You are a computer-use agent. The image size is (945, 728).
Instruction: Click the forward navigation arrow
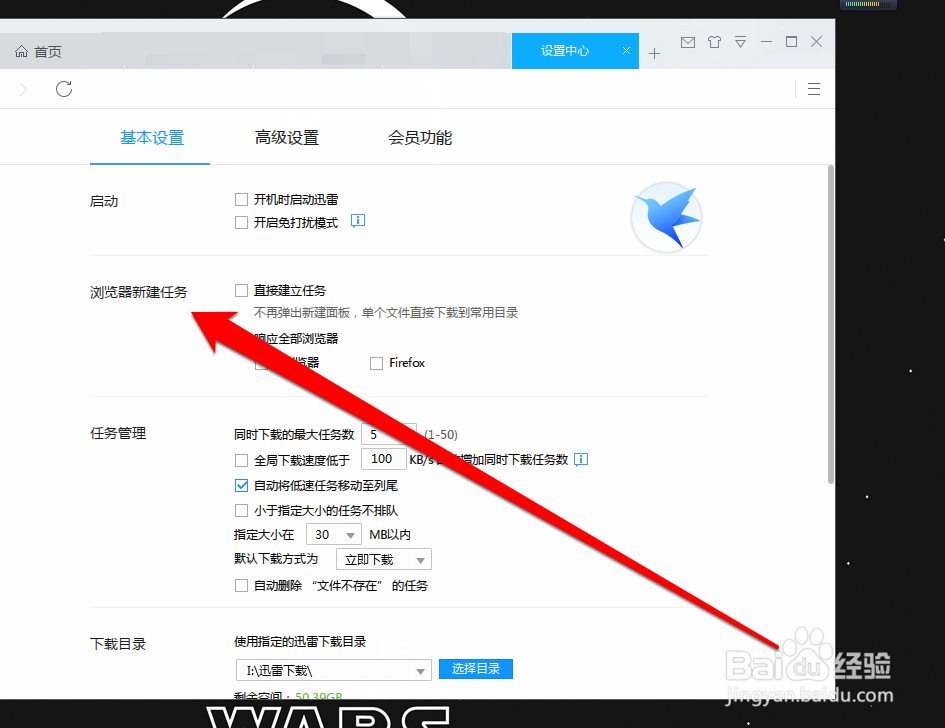(24, 89)
